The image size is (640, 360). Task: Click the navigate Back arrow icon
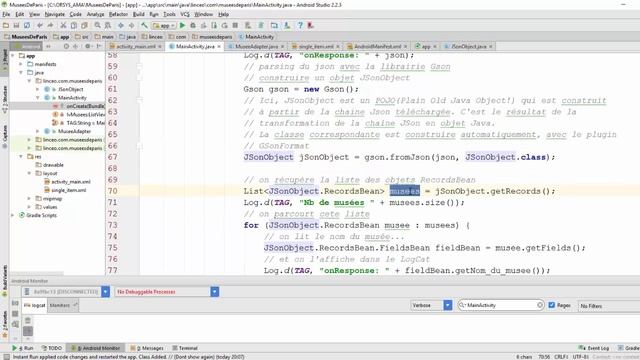(x=121, y=25)
